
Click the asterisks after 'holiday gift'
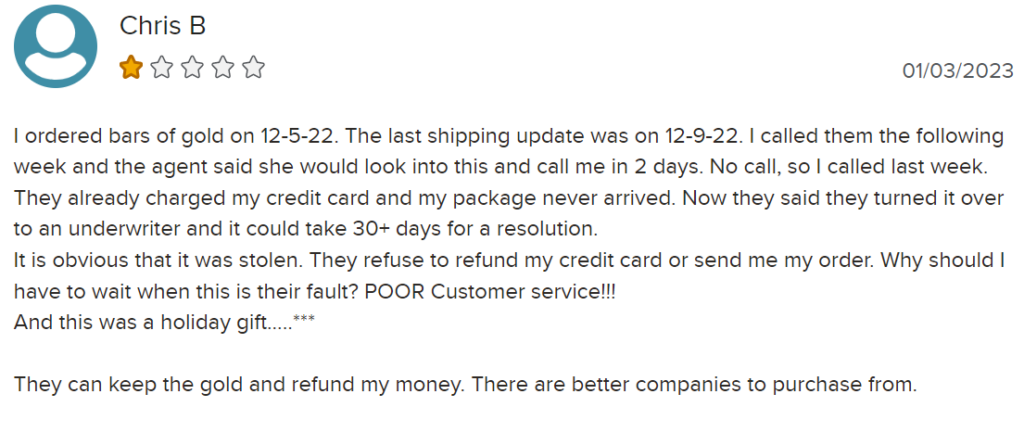click(x=304, y=318)
